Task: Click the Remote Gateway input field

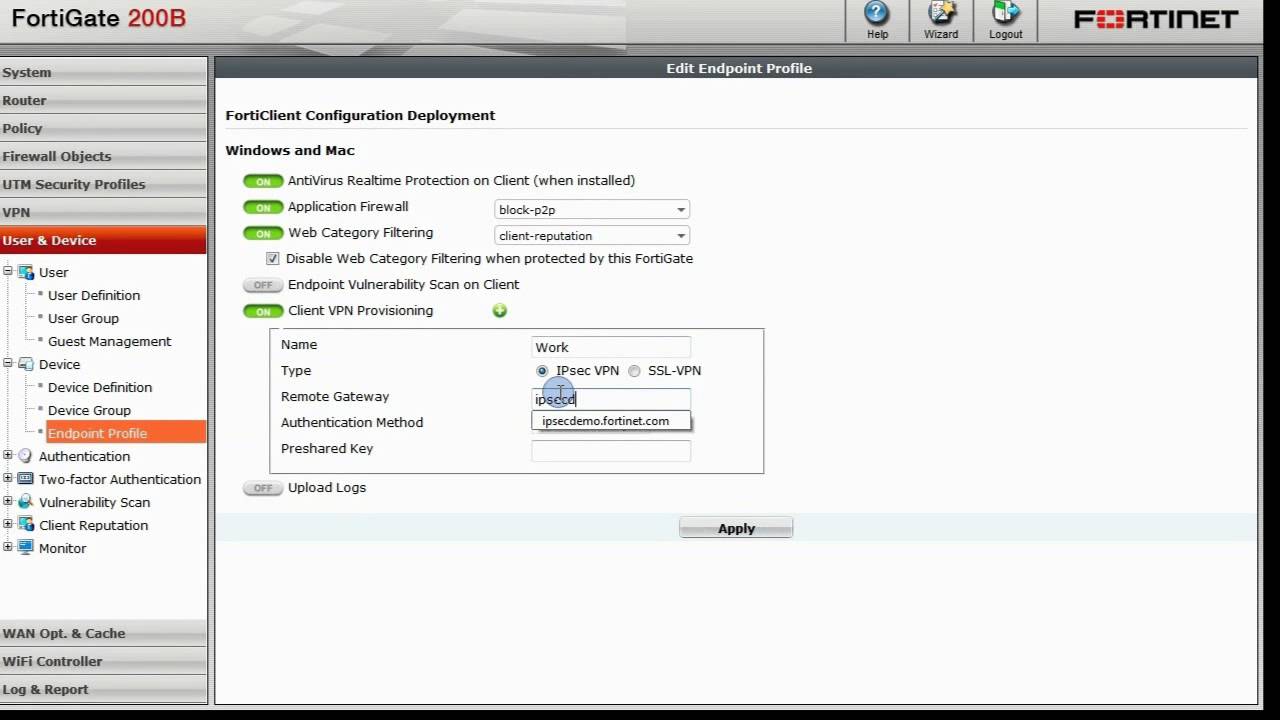Action: pyautogui.click(x=611, y=399)
